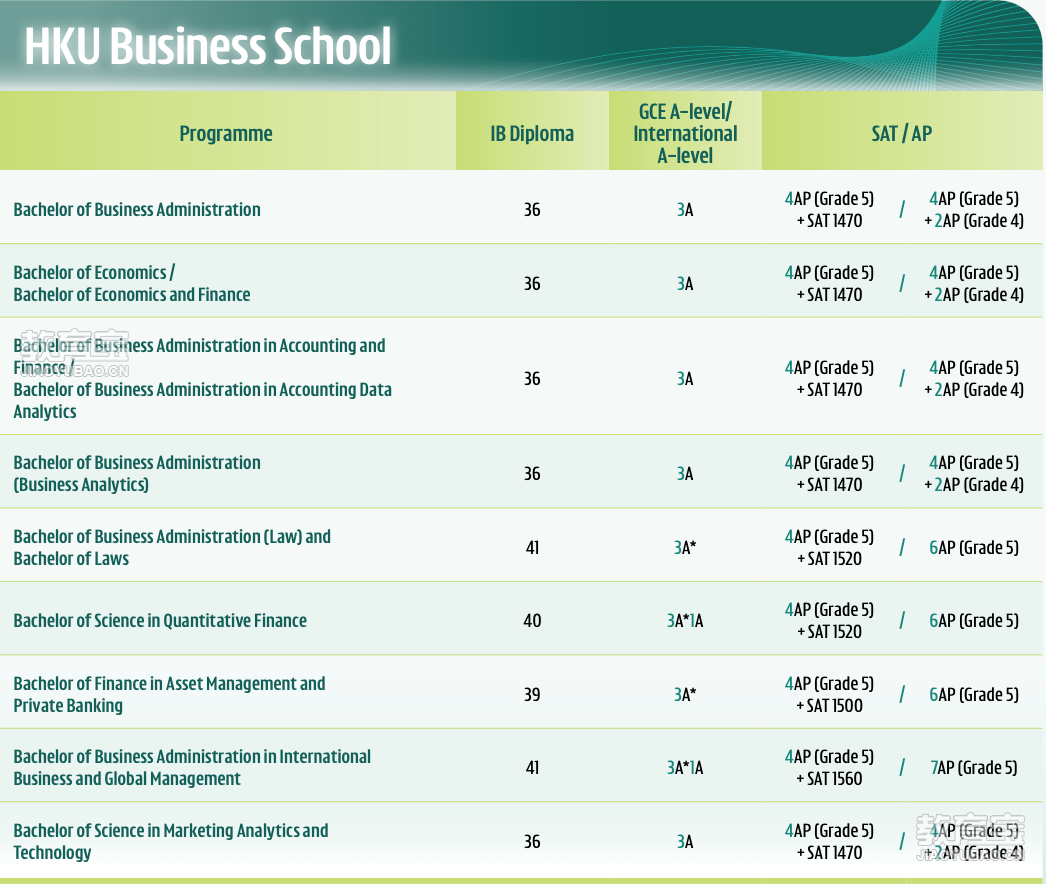Click 3A A-level for Bachelor of Economics
Image resolution: width=1046 pixels, height=884 pixels.
click(685, 284)
